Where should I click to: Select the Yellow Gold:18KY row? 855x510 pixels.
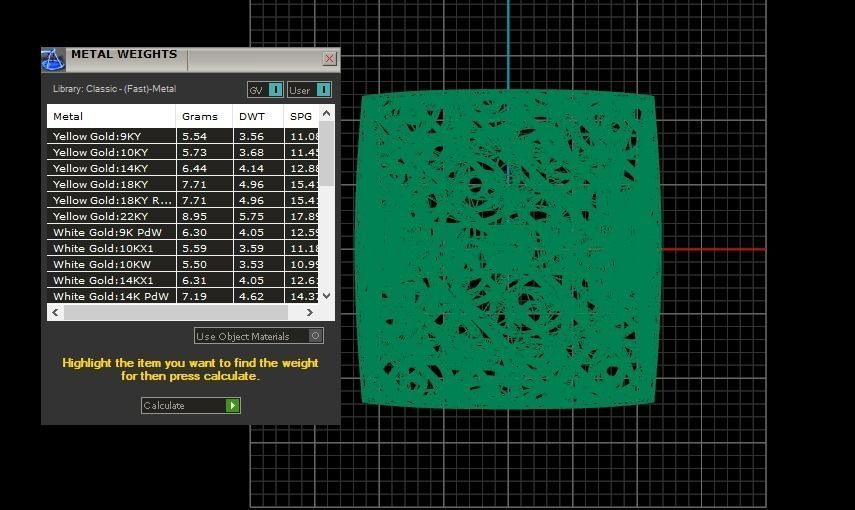(183, 184)
